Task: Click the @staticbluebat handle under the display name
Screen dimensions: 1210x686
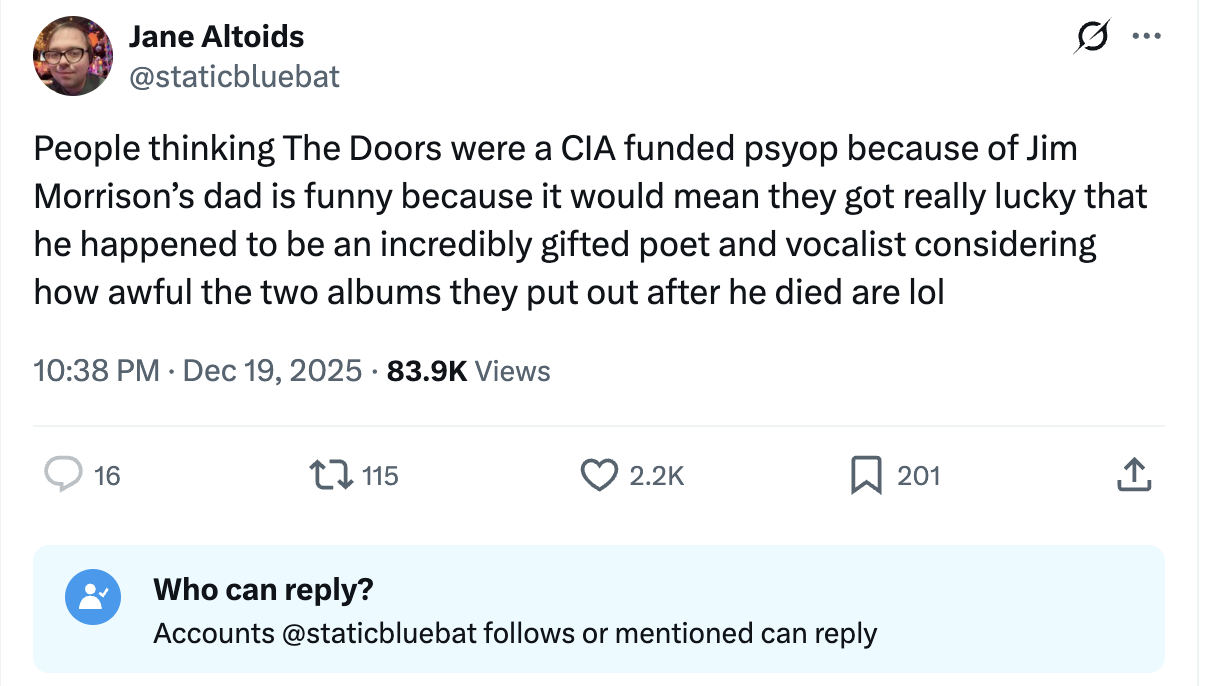Action: (234, 76)
